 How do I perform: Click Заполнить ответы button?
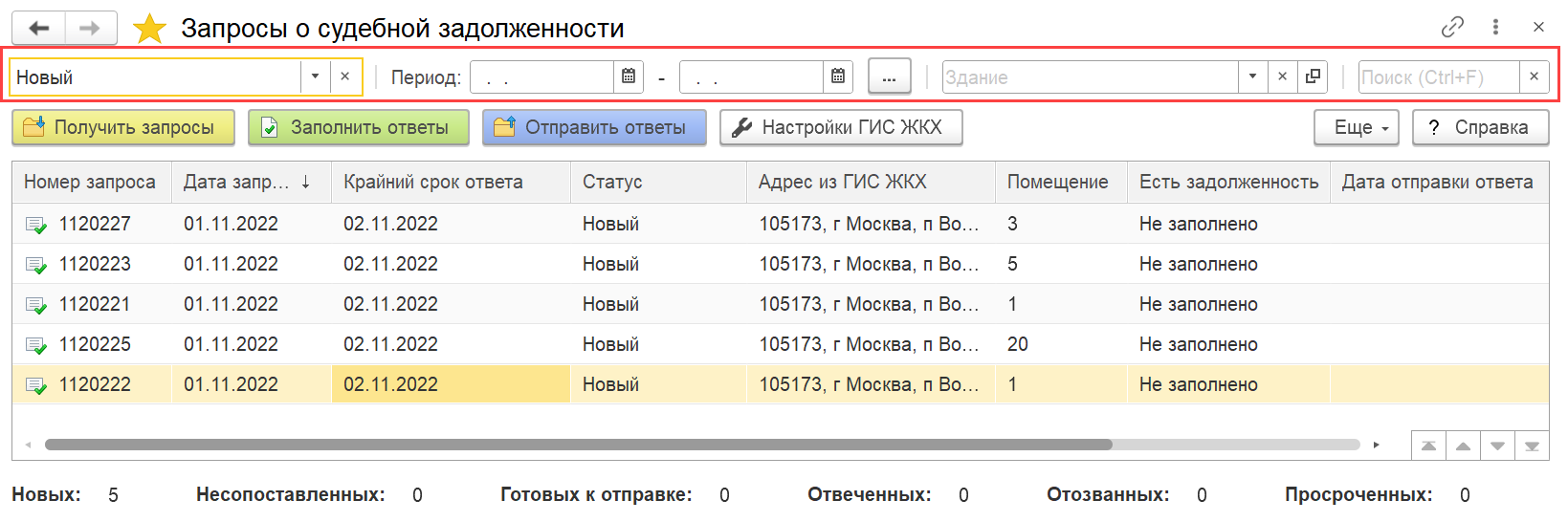click(359, 127)
